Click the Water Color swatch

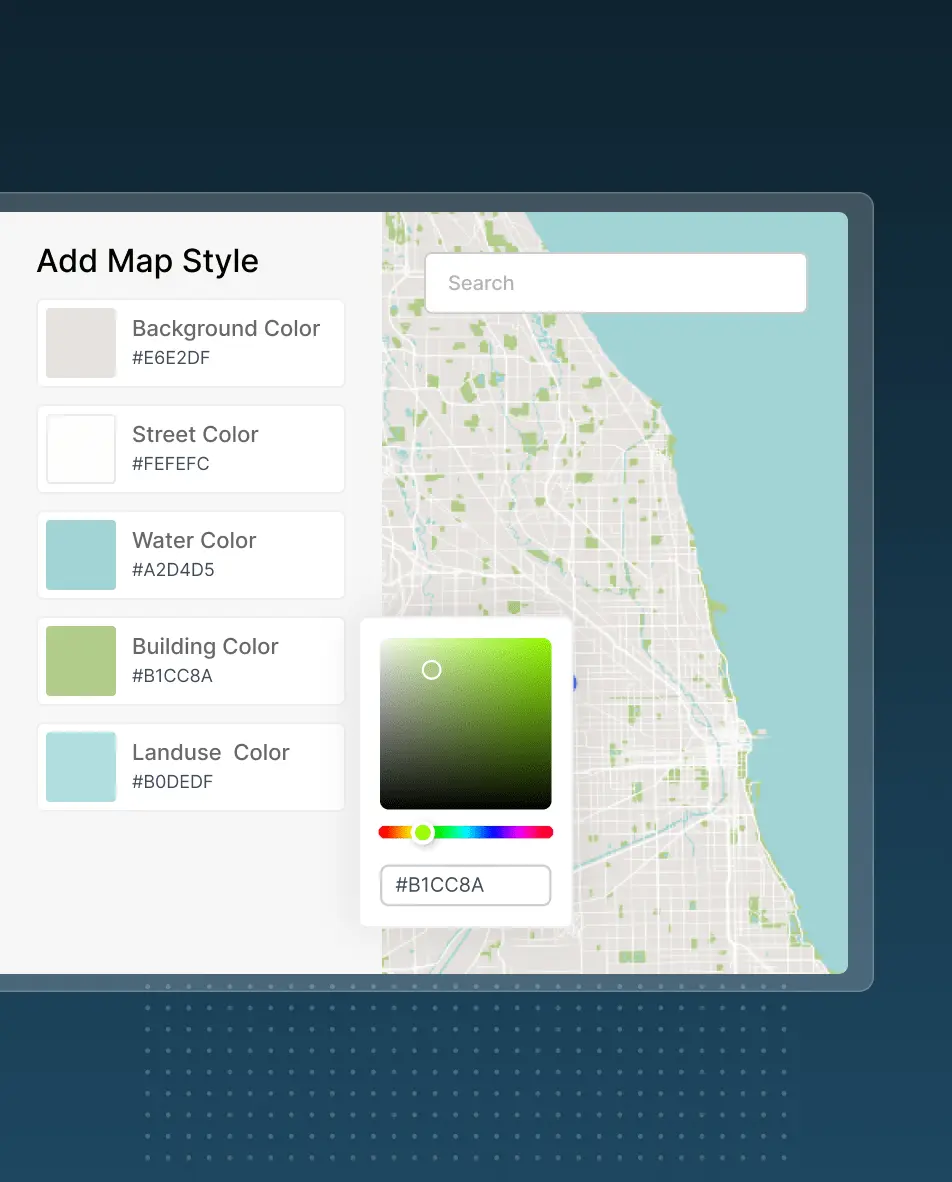pyautogui.click(x=81, y=555)
